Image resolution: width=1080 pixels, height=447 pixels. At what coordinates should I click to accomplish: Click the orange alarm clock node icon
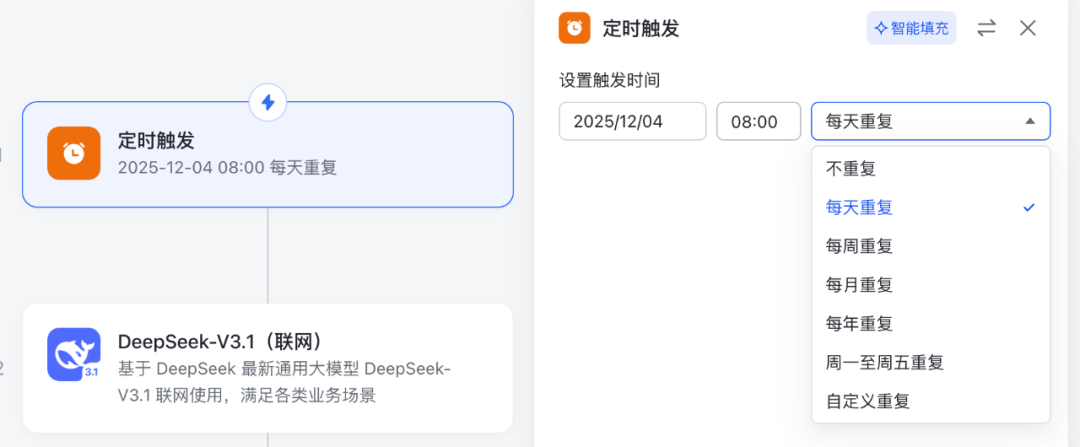(74, 153)
